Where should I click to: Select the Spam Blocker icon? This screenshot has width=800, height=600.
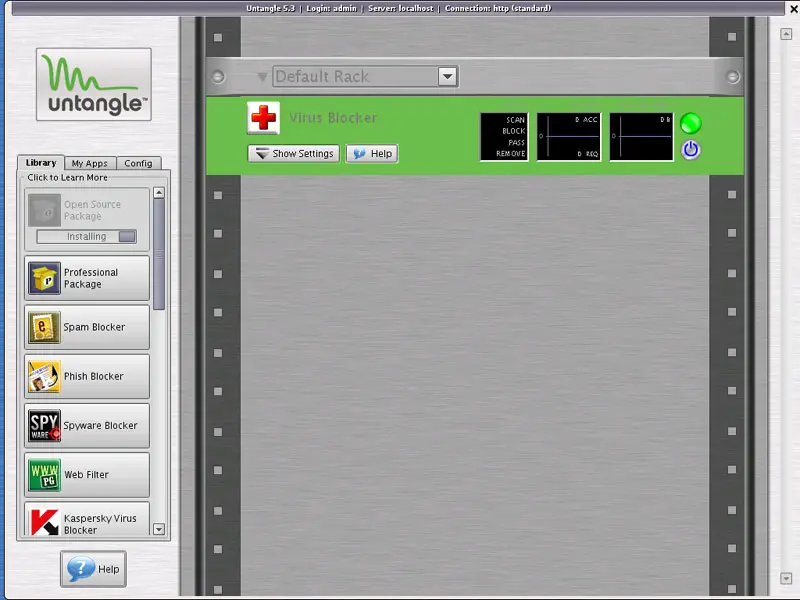[x=44, y=327]
